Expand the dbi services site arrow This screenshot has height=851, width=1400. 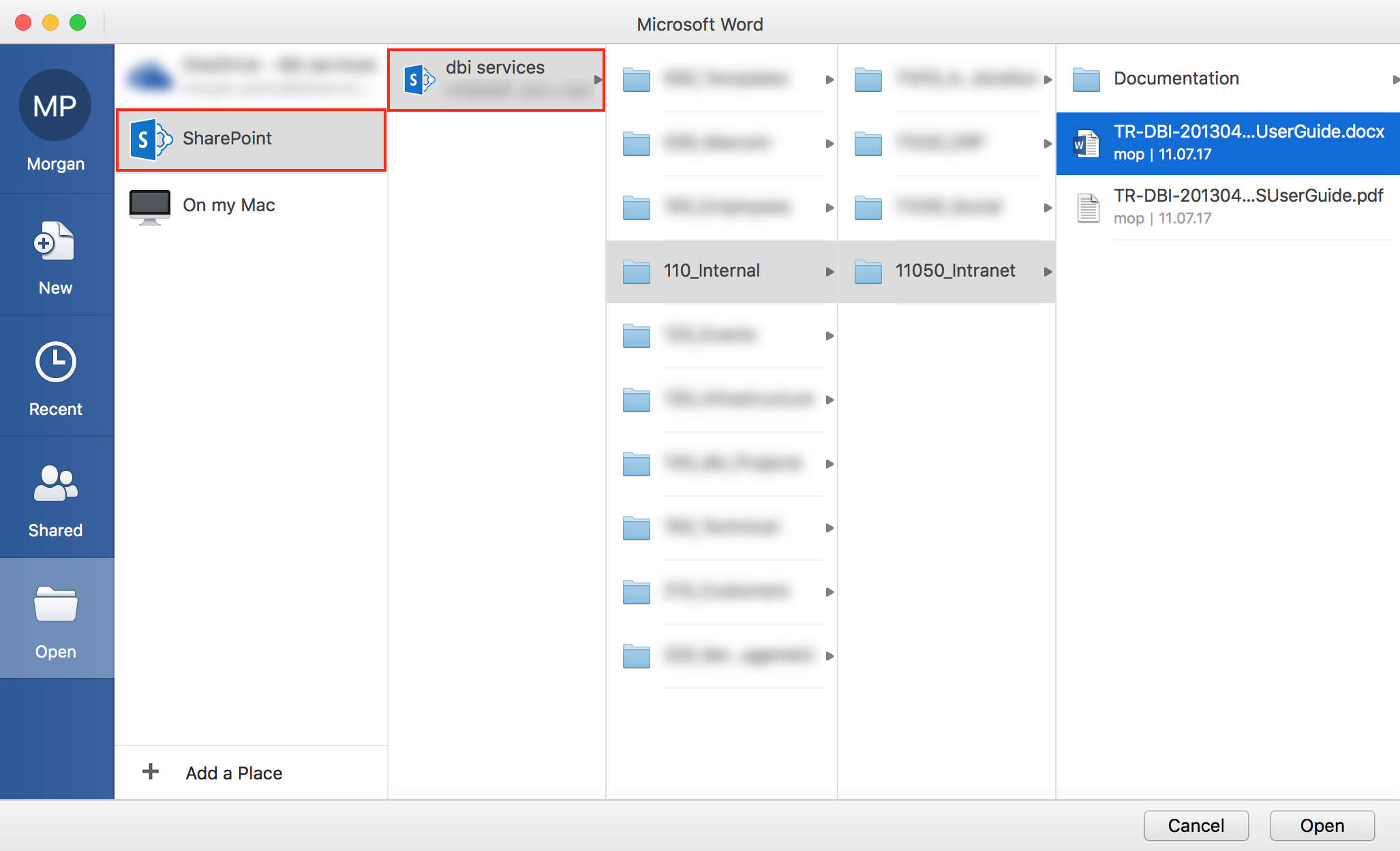(x=598, y=80)
